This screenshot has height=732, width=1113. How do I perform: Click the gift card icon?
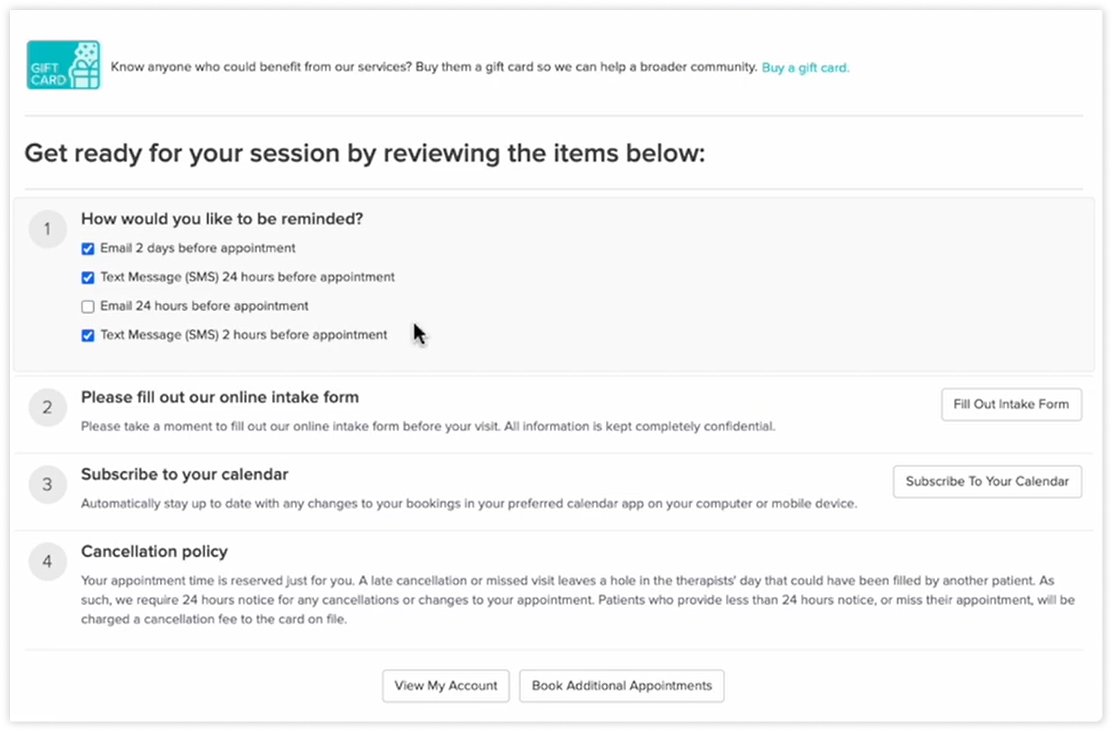[62, 64]
